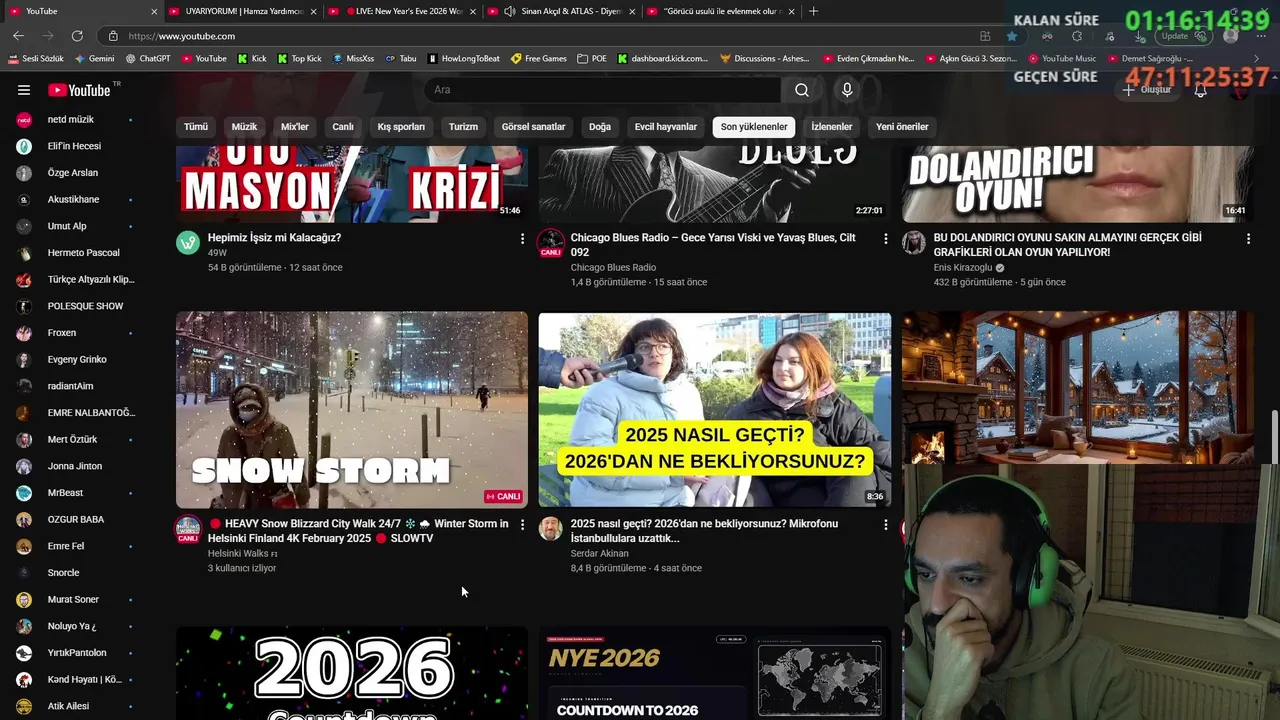Open the HowLongToBeat bookmark
Image resolution: width=1280 pixels, height=720 pixels.
tap(464, 59)
